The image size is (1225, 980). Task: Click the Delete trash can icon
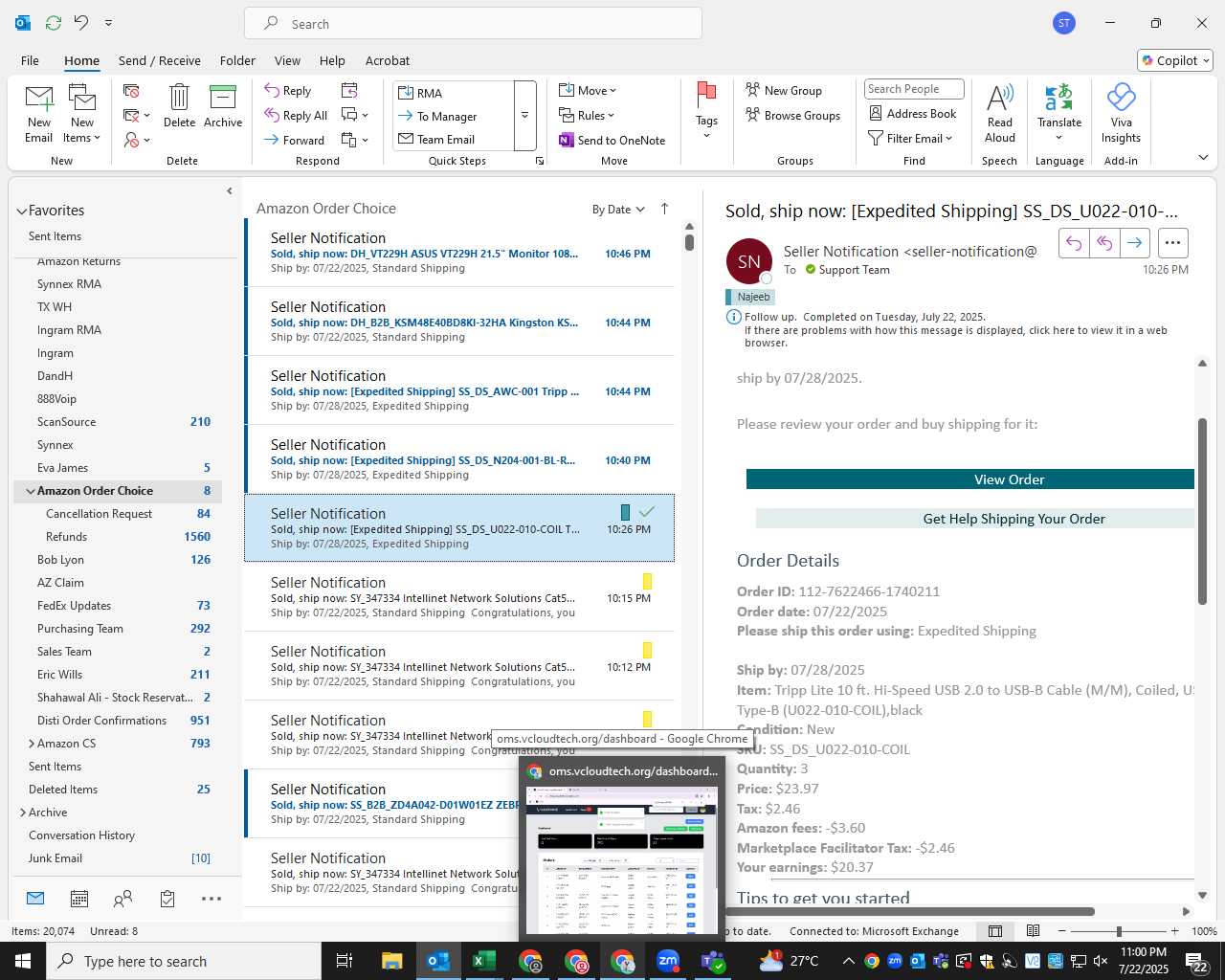click(179, 105)
